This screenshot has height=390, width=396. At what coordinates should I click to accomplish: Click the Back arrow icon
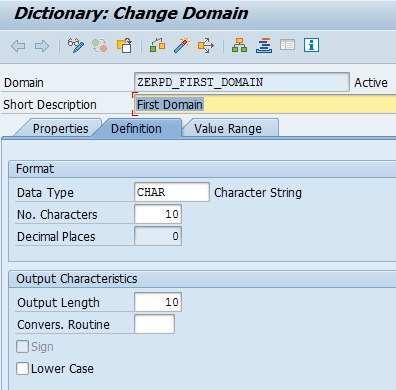18,46
